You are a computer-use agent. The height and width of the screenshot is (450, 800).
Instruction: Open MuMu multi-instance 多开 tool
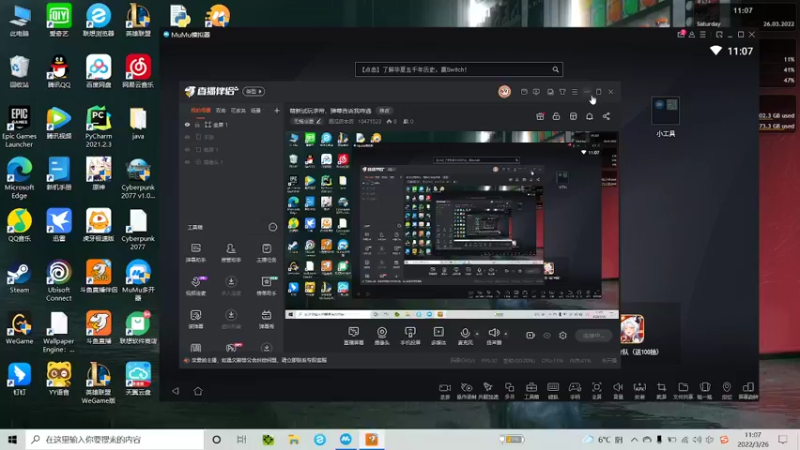click(509, 390)
